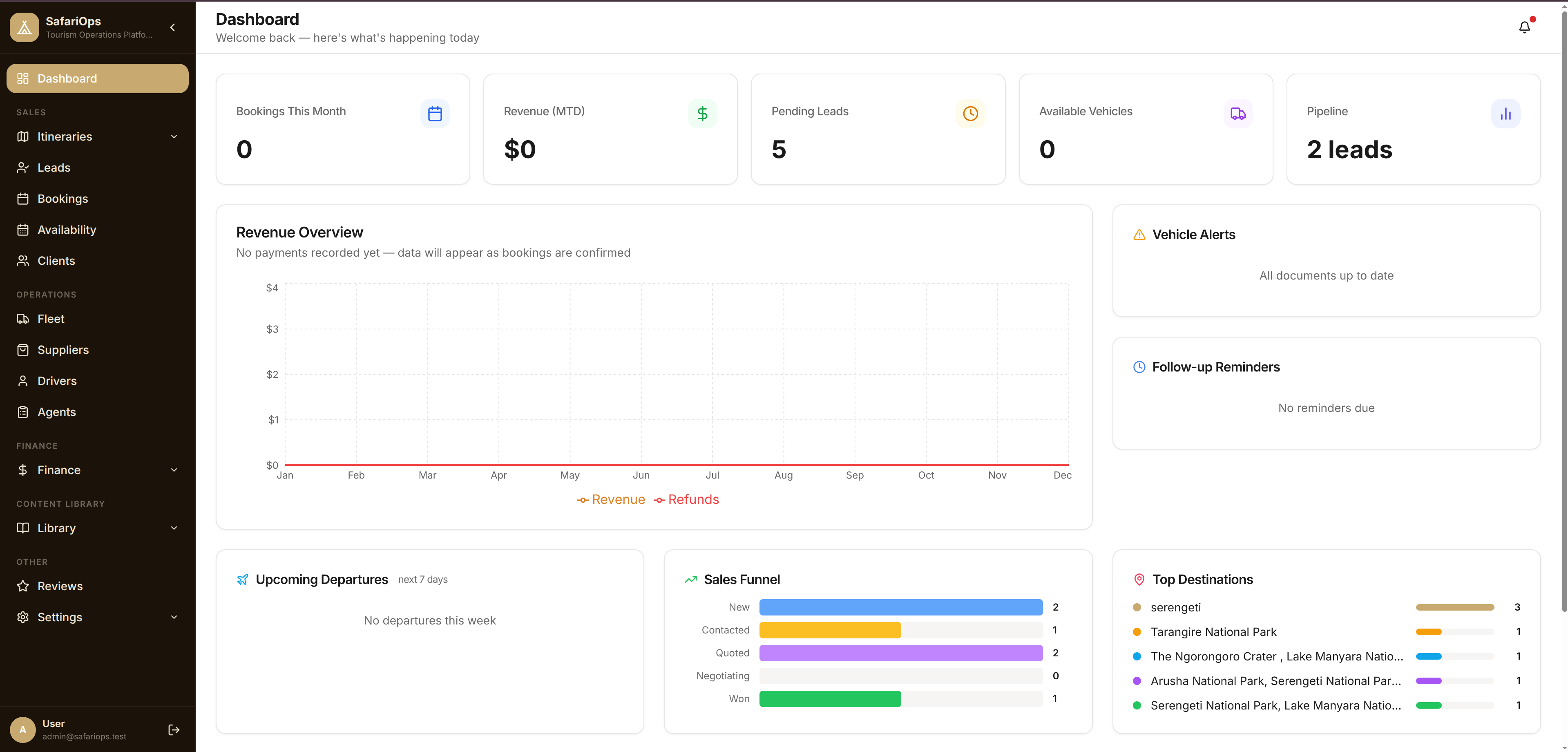Expand the Settings submenu chevron
This screenshot has width=1568, height=752.
174,617
